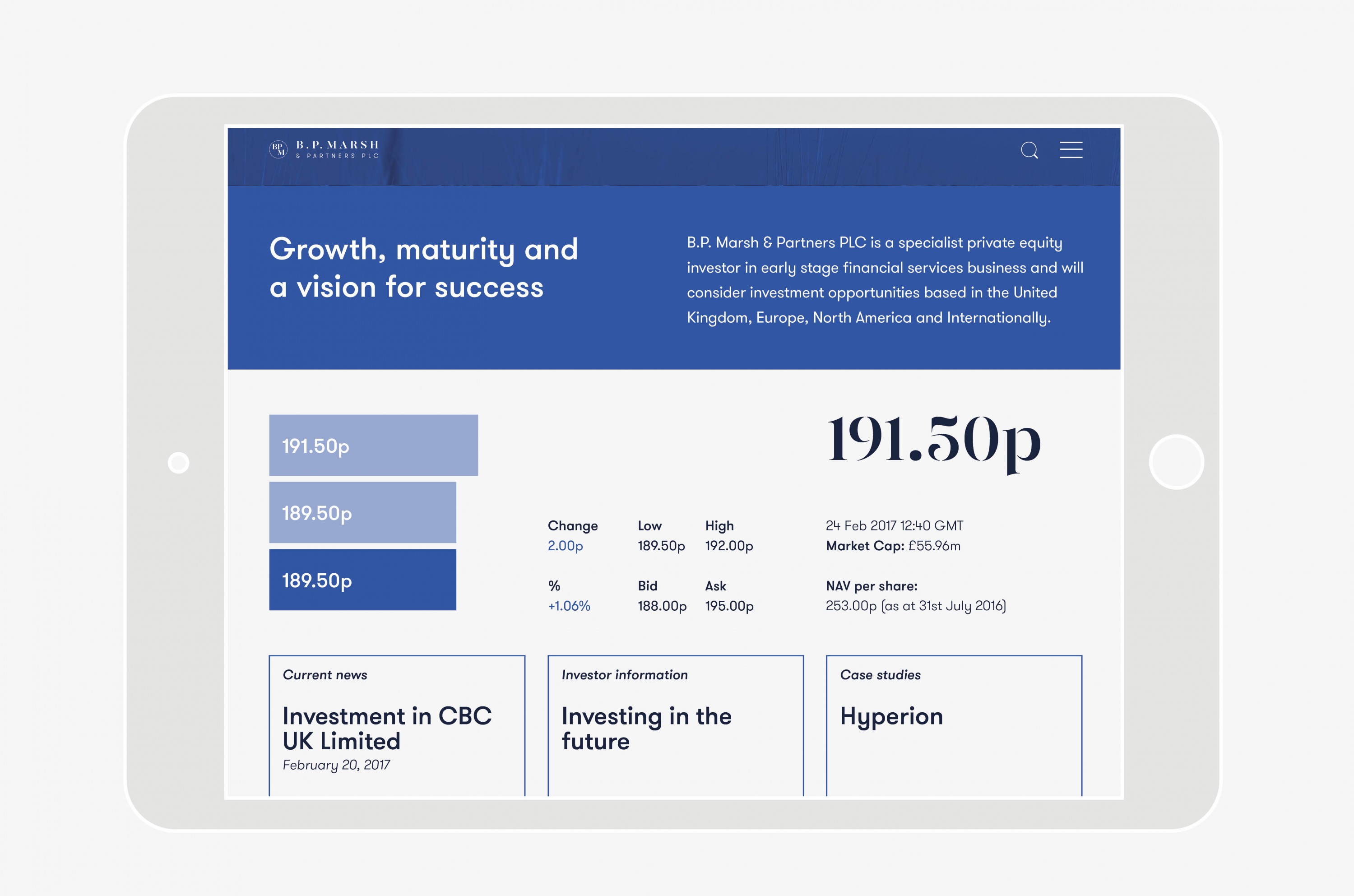Click the Investor information label
Screen dimensions: 1354x896
coord(625,675)
